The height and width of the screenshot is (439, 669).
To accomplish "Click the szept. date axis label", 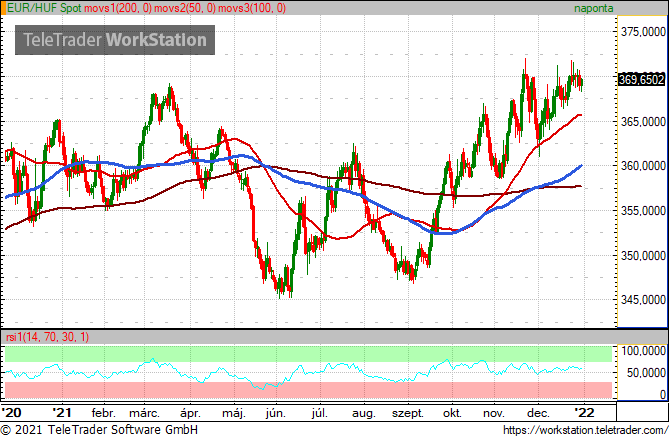I will pos(408,413).
